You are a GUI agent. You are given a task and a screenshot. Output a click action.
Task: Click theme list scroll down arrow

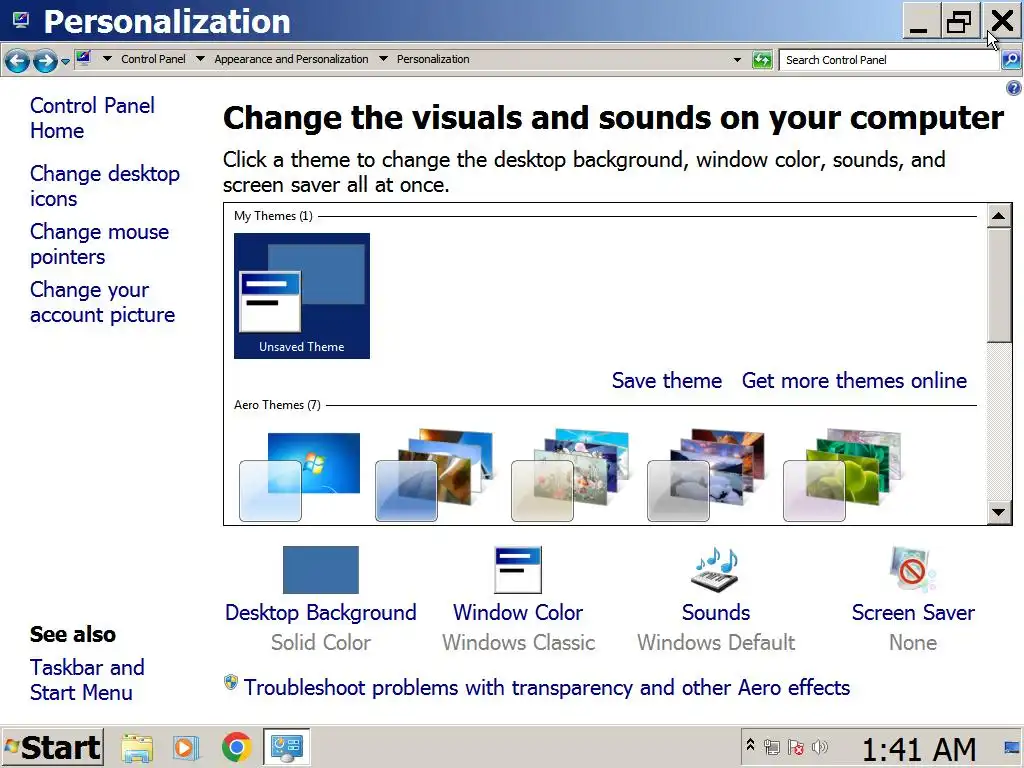(x=999, y=512)
